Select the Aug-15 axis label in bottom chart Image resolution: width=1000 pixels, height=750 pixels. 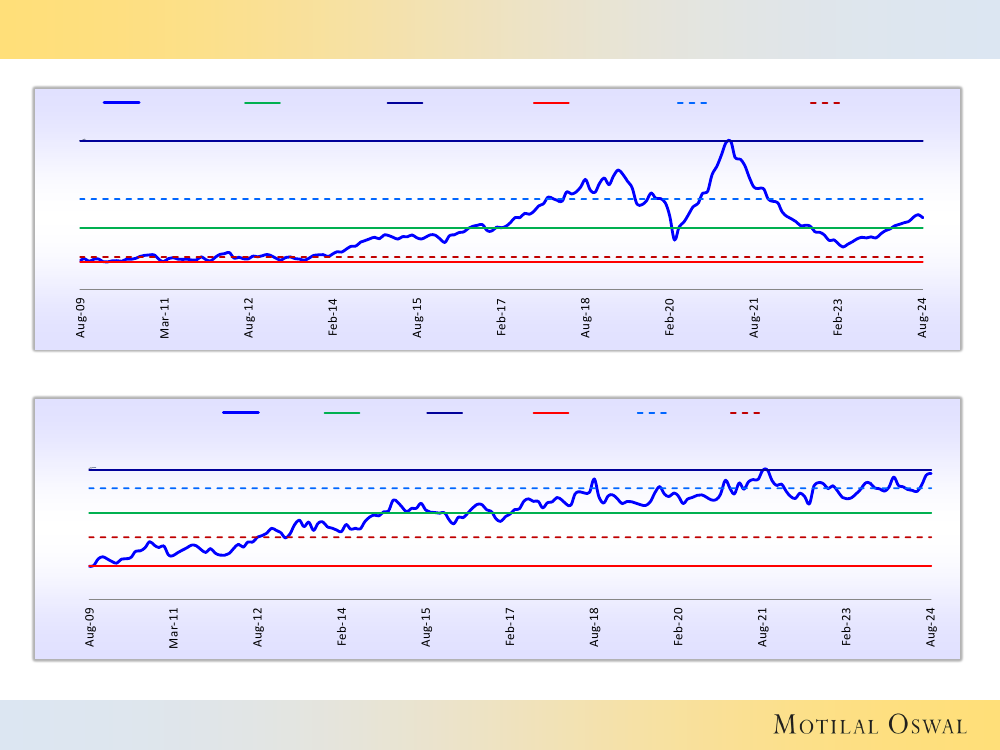[426, 626]
